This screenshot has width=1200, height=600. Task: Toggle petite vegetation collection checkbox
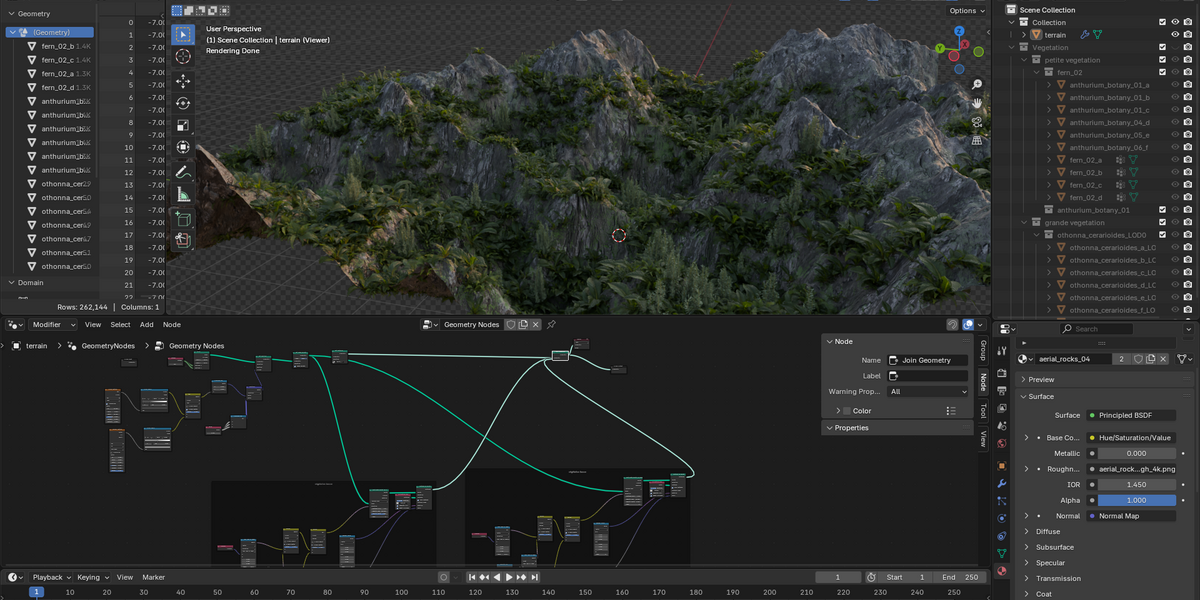point(1162,60)
